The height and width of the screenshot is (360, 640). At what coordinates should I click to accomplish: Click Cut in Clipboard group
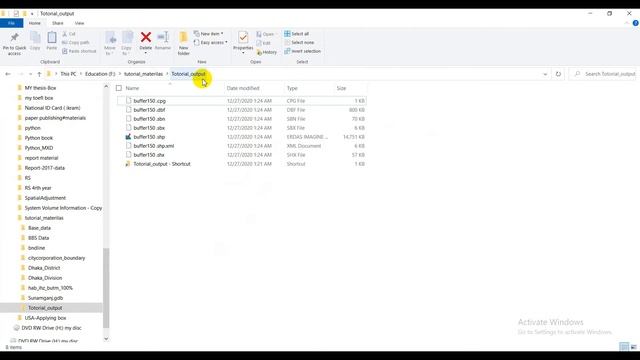69,34
